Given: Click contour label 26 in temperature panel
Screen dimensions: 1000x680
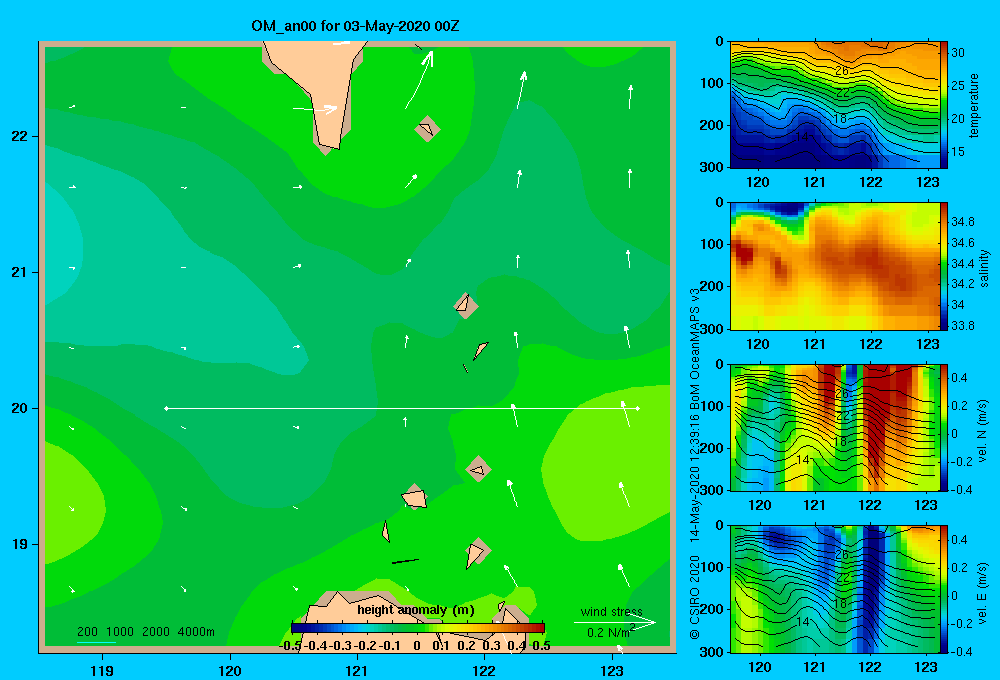Looking at the screenshot, I should 842,71.
